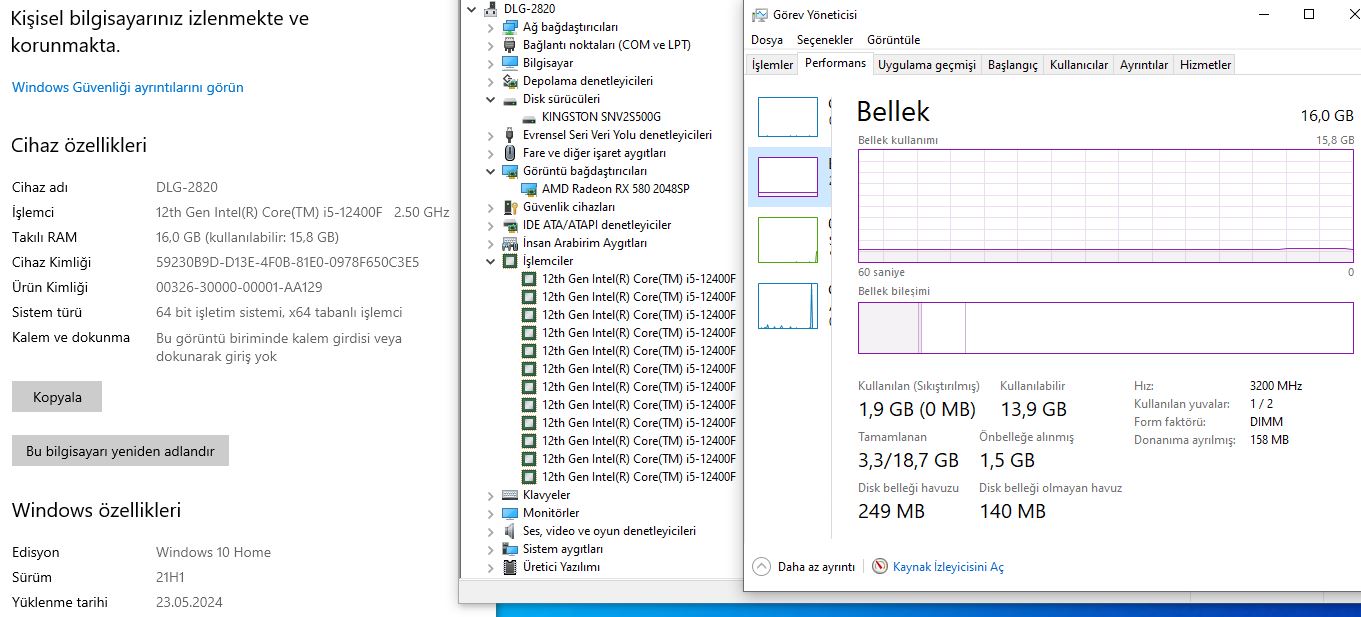Click the 3200 MHz speed value
Image resolution: width=1361 pixels, height=617 pixels.
click(1276, 386)
